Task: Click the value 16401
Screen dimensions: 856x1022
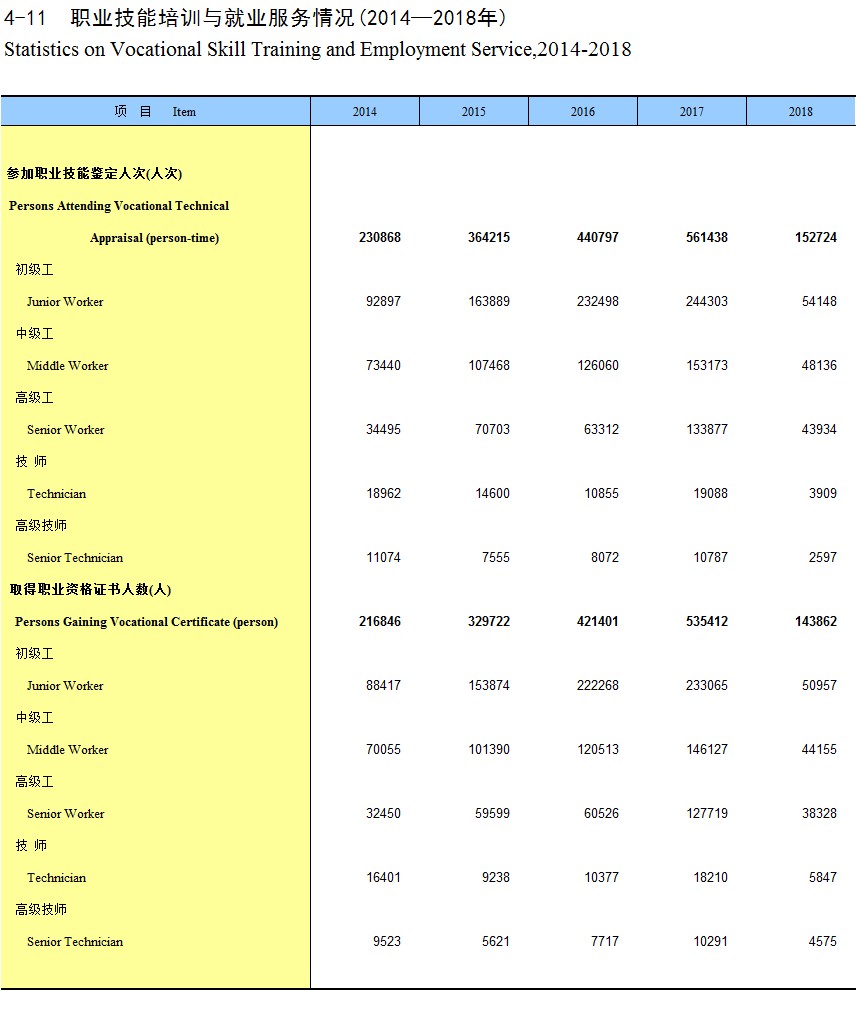Action: 383,877
